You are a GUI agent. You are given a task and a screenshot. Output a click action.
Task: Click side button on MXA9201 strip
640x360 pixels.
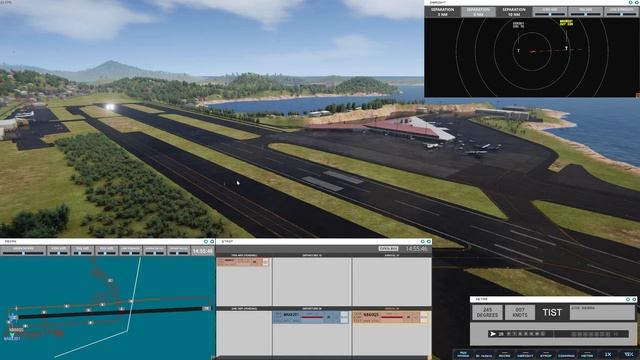[345, 318]
